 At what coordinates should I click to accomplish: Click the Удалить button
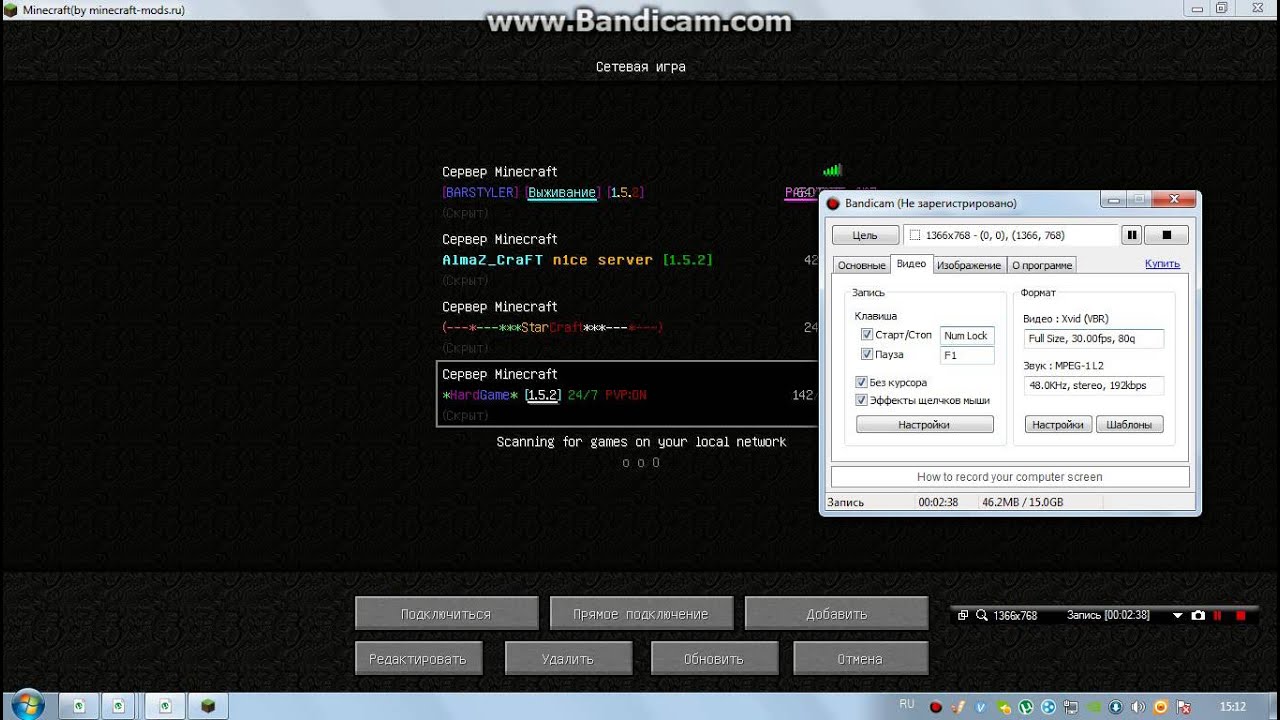point(568,659)
